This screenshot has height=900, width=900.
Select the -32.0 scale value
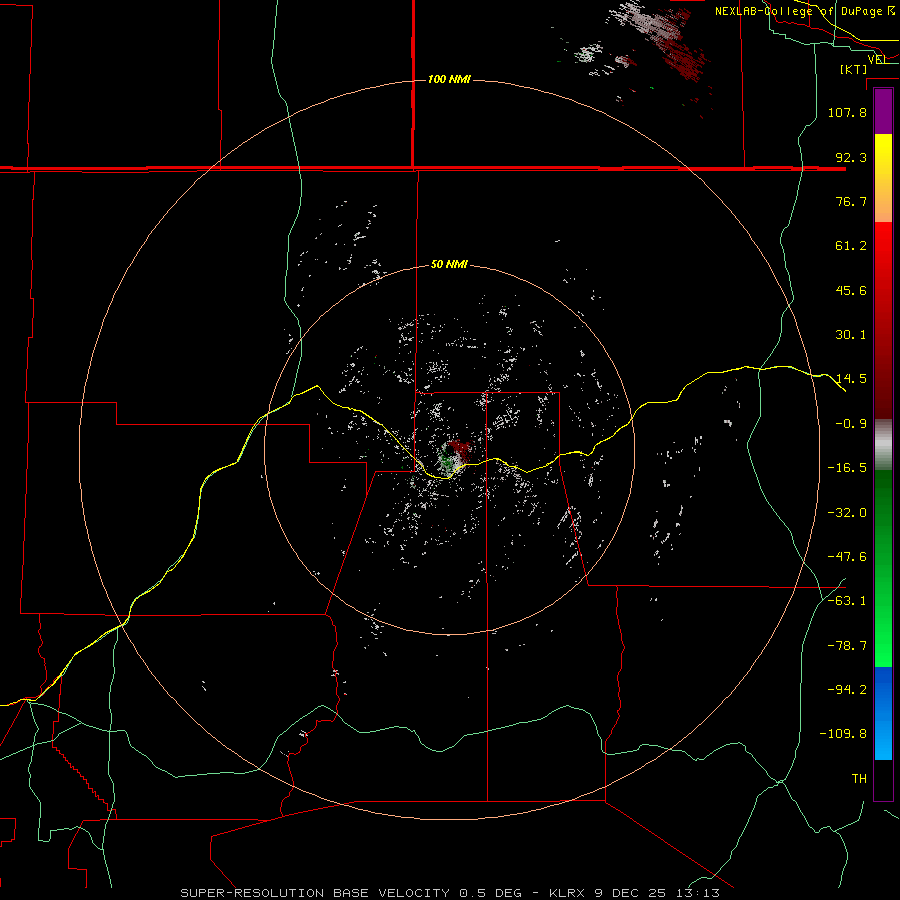pyautogui.click(x=847, y=513)
